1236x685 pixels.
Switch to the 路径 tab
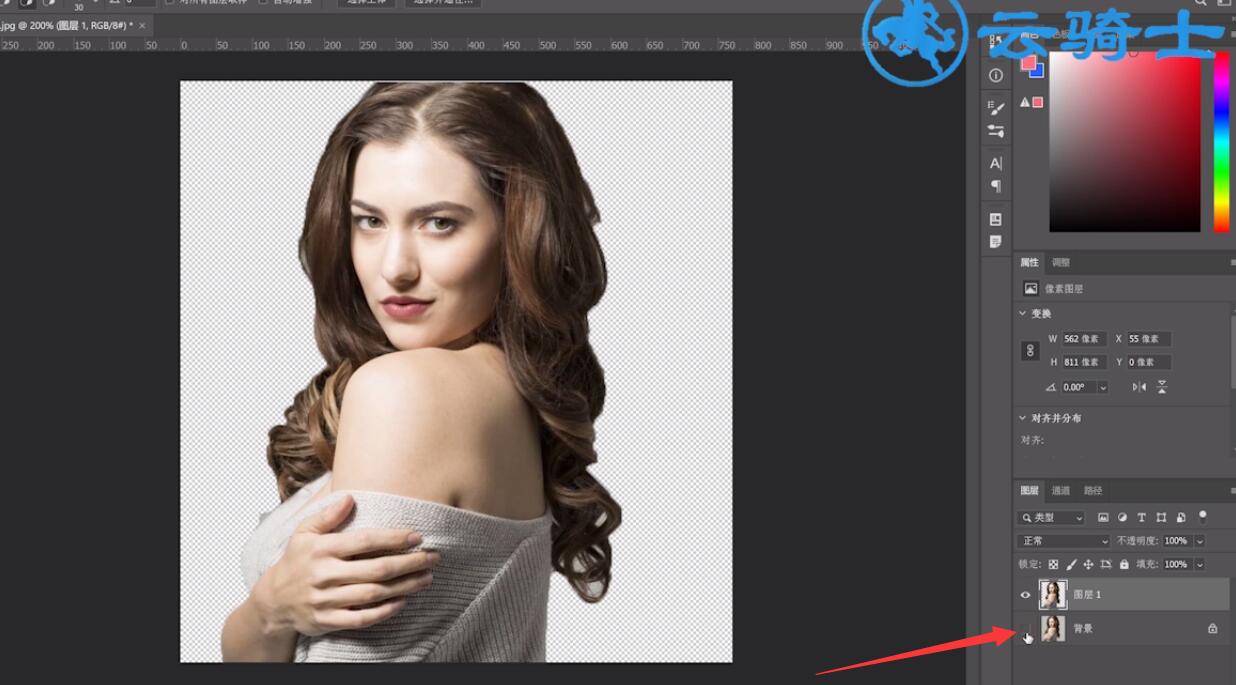[x=1093, y=491]
